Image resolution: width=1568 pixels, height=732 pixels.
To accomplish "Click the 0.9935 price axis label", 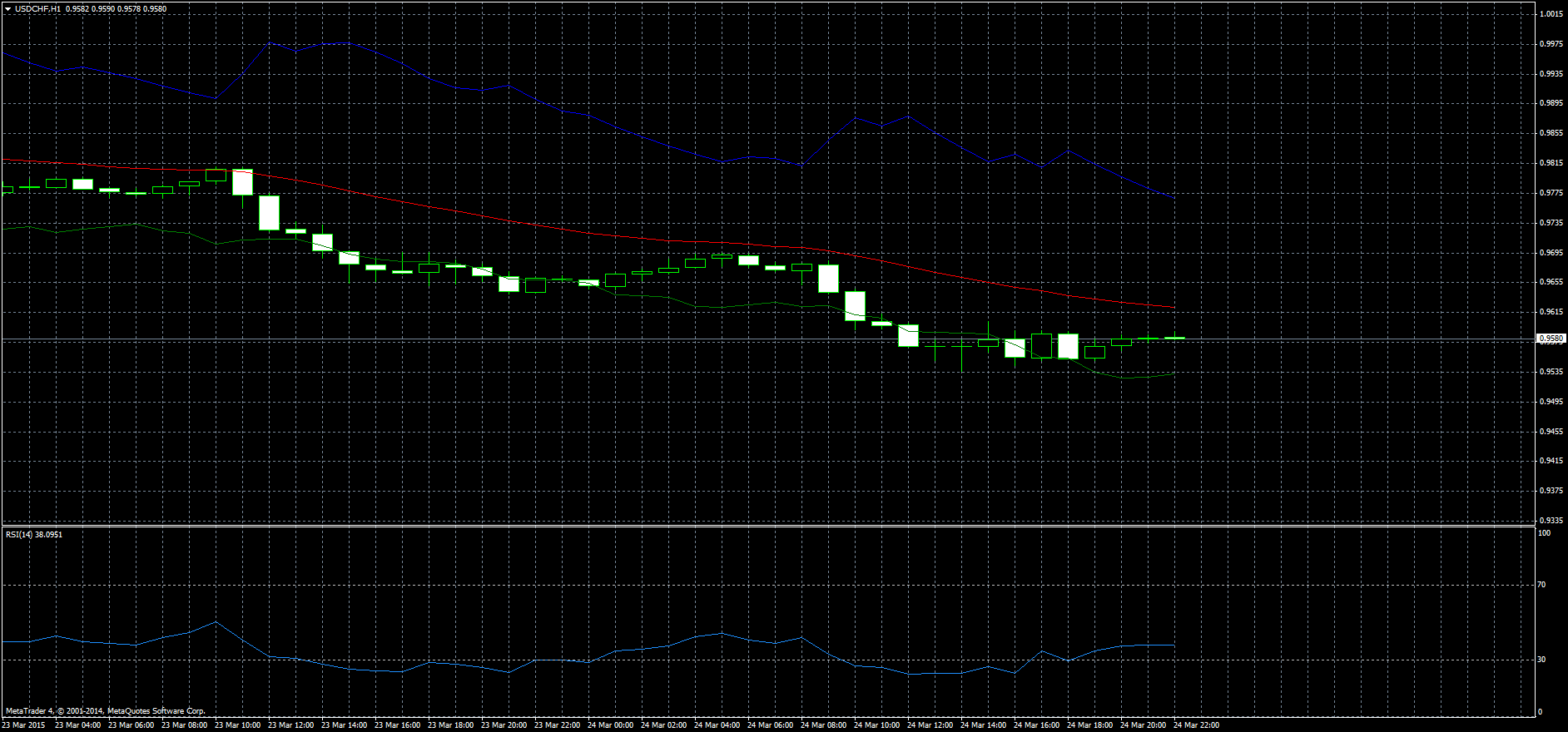I will pos(1551,74).
